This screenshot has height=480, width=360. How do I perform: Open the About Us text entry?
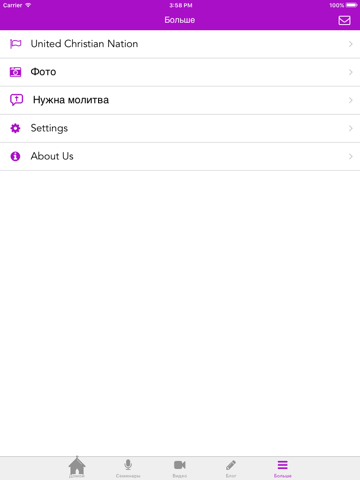click(52, 156)
